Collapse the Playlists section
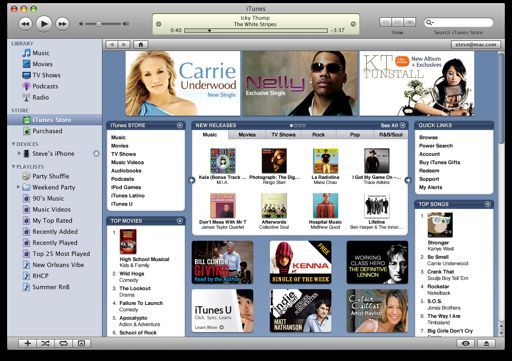The width and height of the screenshot is (512, 361). pos(13,166)
